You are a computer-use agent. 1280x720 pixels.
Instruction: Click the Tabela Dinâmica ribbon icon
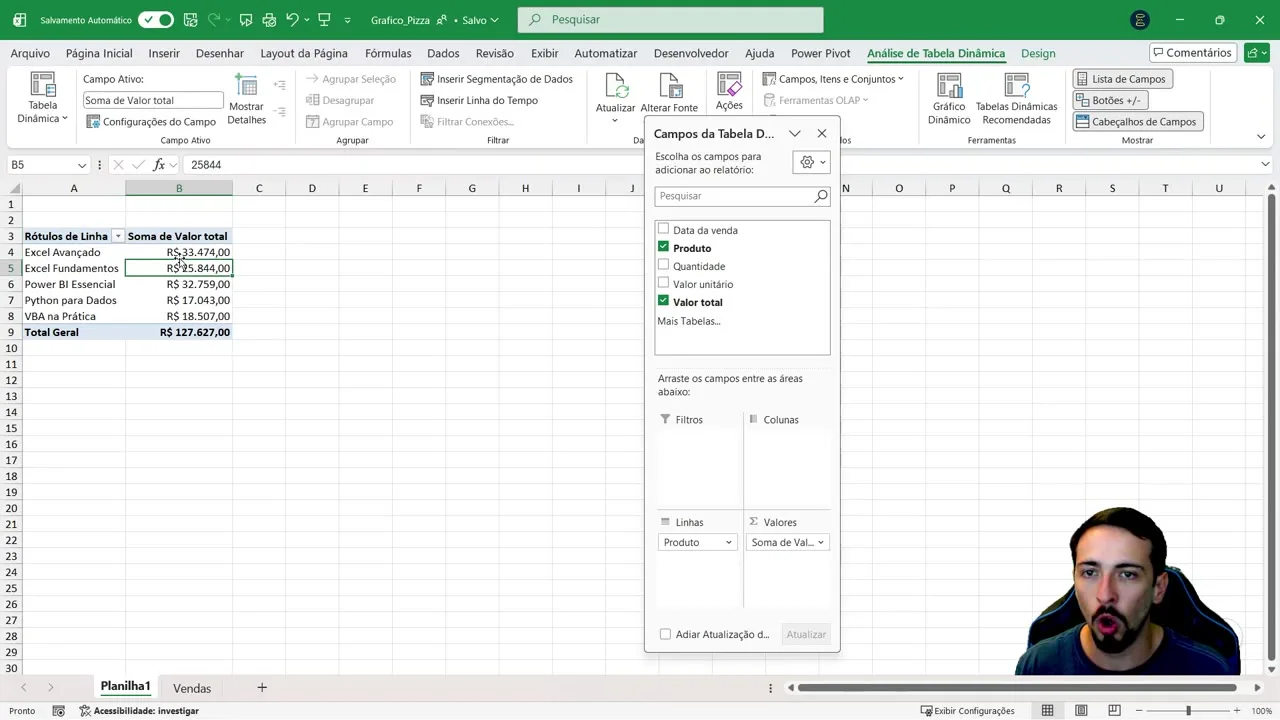[x=42, y=99]
